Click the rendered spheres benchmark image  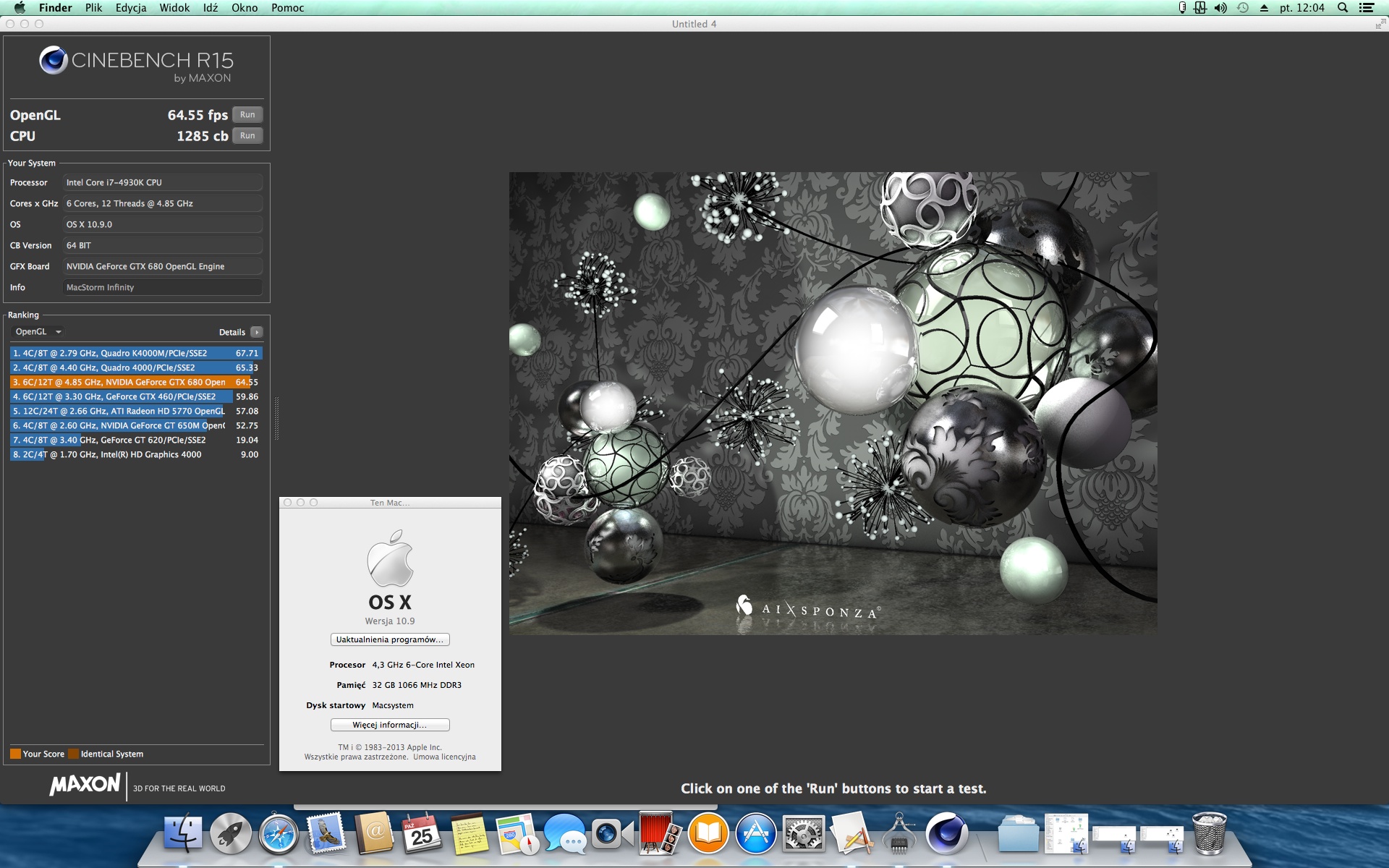click(833, 403)
